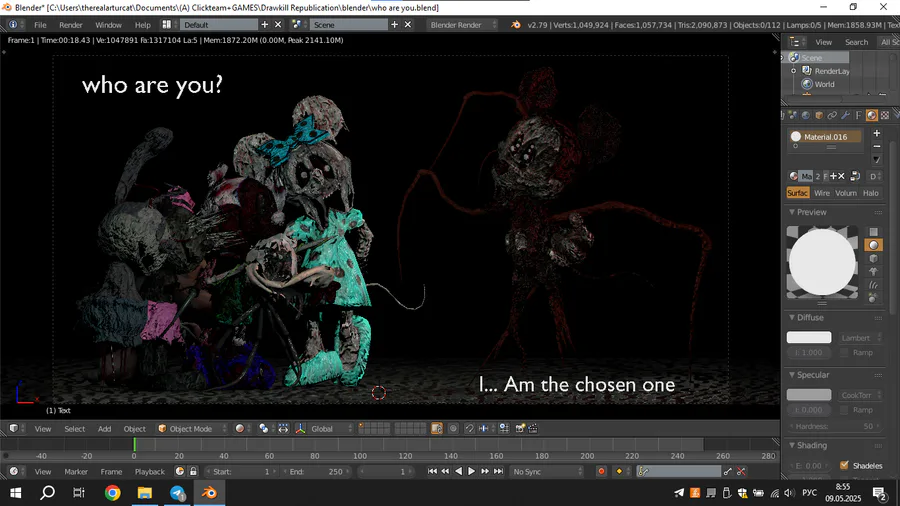Select the Volum material type tab

coord(845,193)
